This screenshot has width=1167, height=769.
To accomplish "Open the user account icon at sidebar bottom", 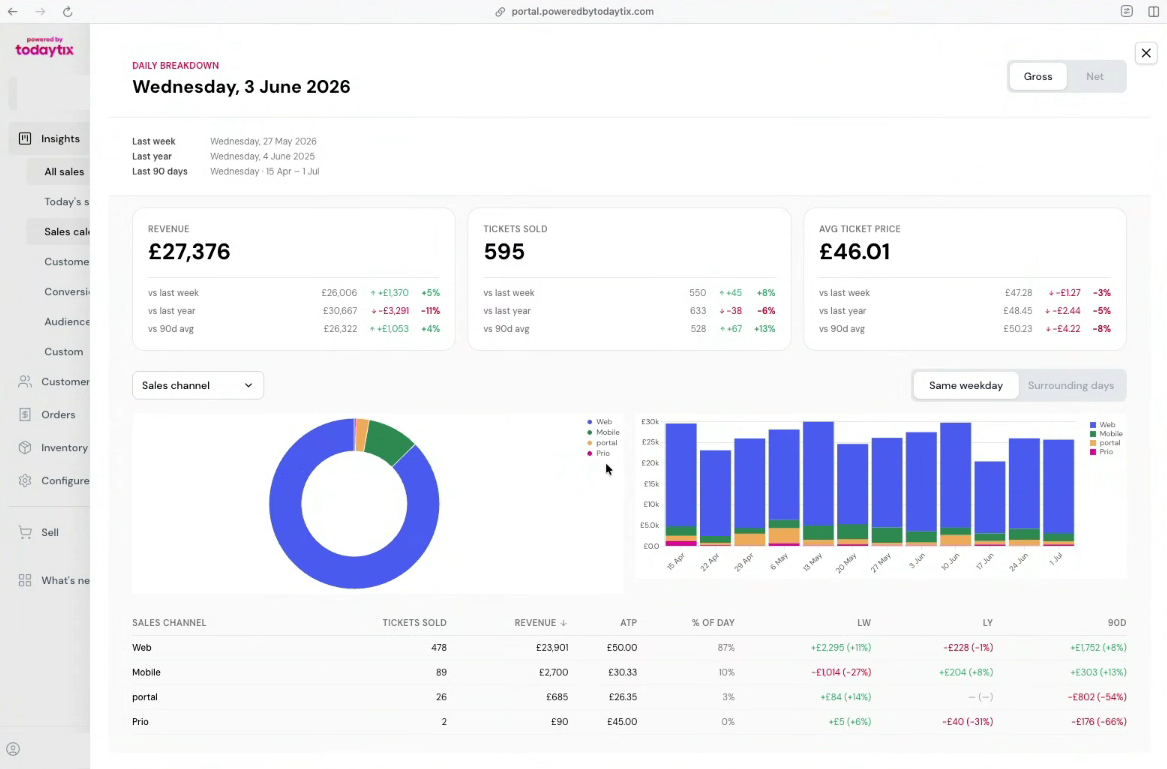I will tap(13, 749).
